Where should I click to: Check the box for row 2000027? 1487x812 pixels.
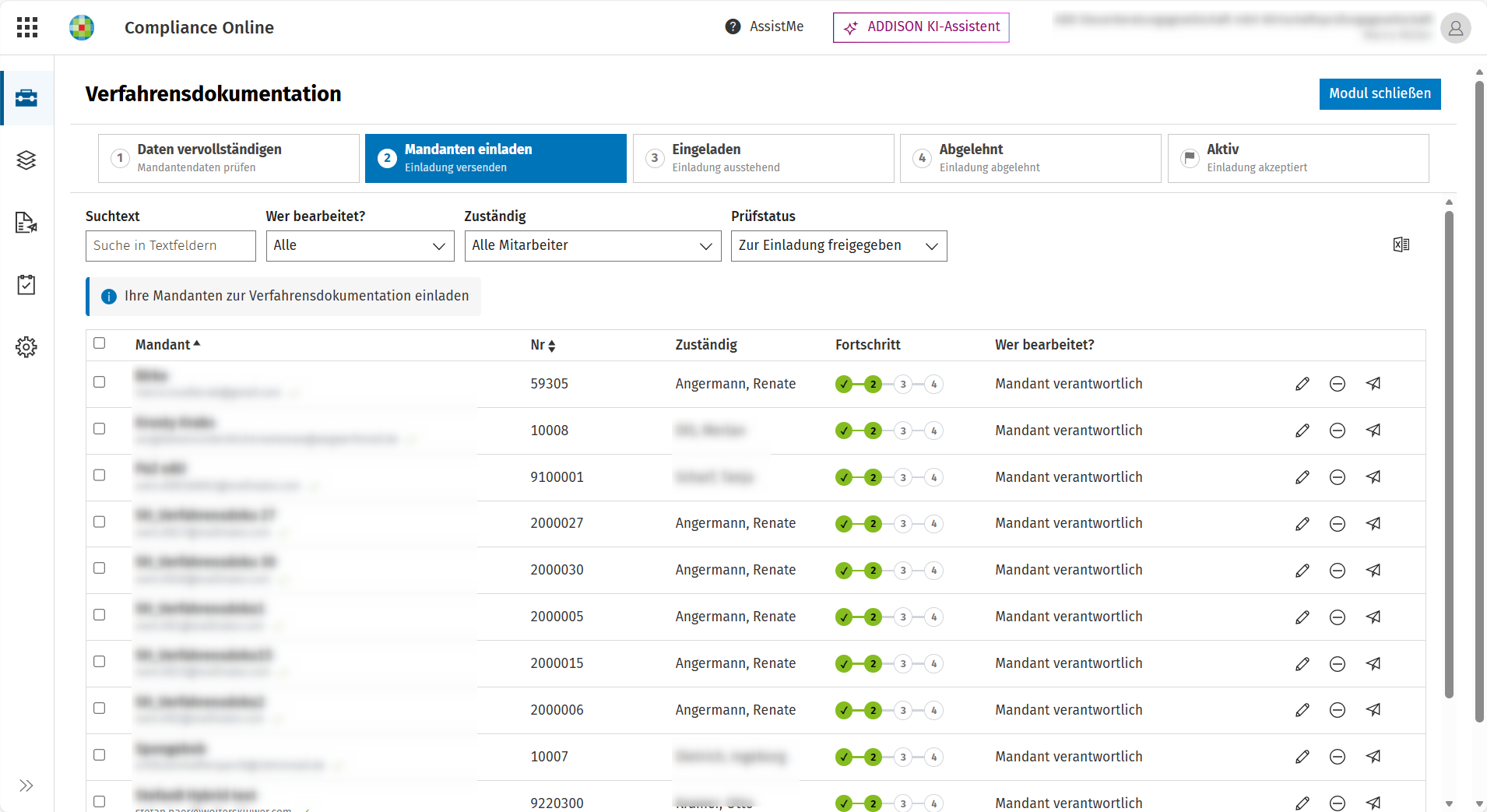[100, 522]
